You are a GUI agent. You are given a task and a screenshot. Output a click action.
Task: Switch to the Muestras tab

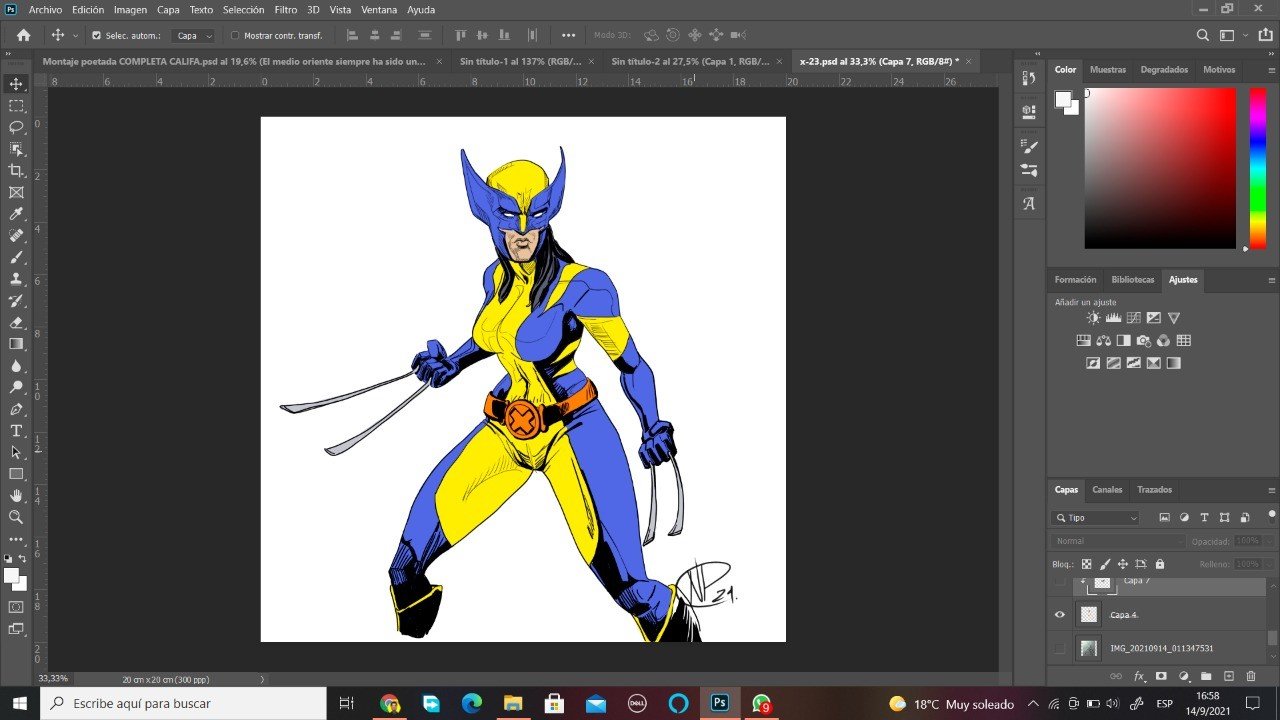1107,70
